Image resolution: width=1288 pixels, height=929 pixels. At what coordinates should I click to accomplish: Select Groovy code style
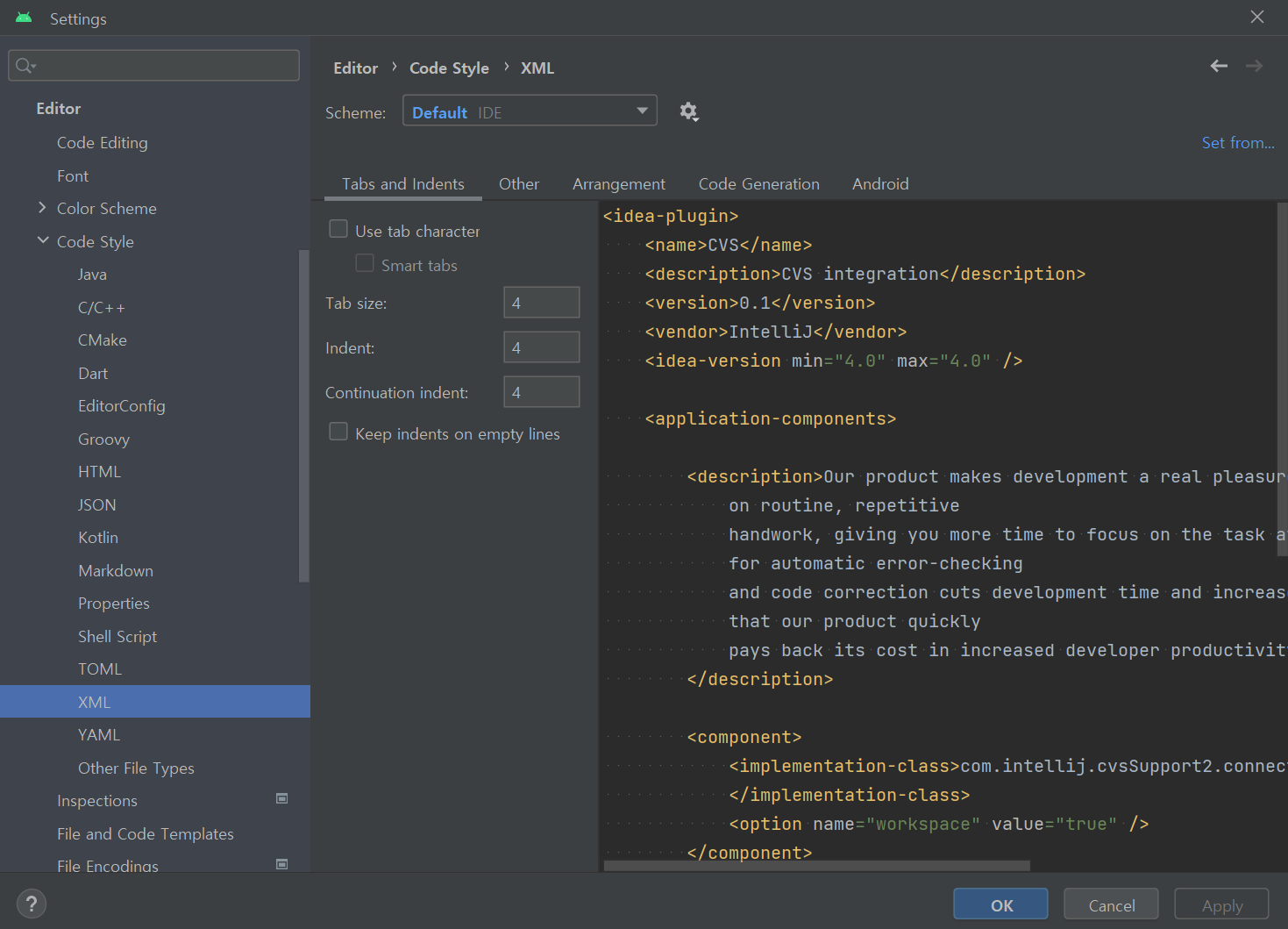click(x=103, y=439)
